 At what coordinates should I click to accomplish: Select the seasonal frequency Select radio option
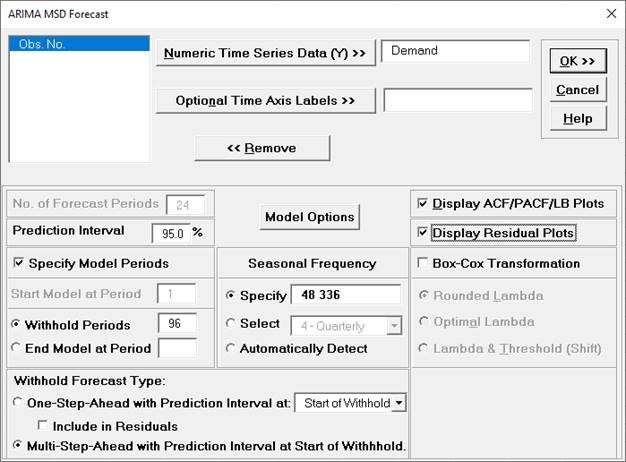point(231,323)
